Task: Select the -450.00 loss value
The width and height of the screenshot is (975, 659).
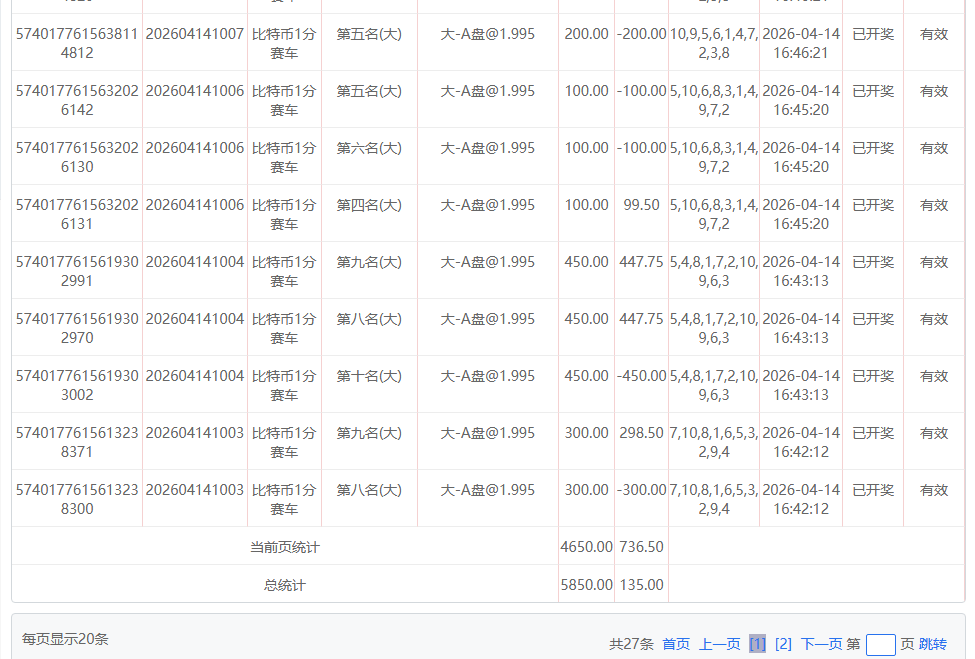Action: [x=641, y=376]
